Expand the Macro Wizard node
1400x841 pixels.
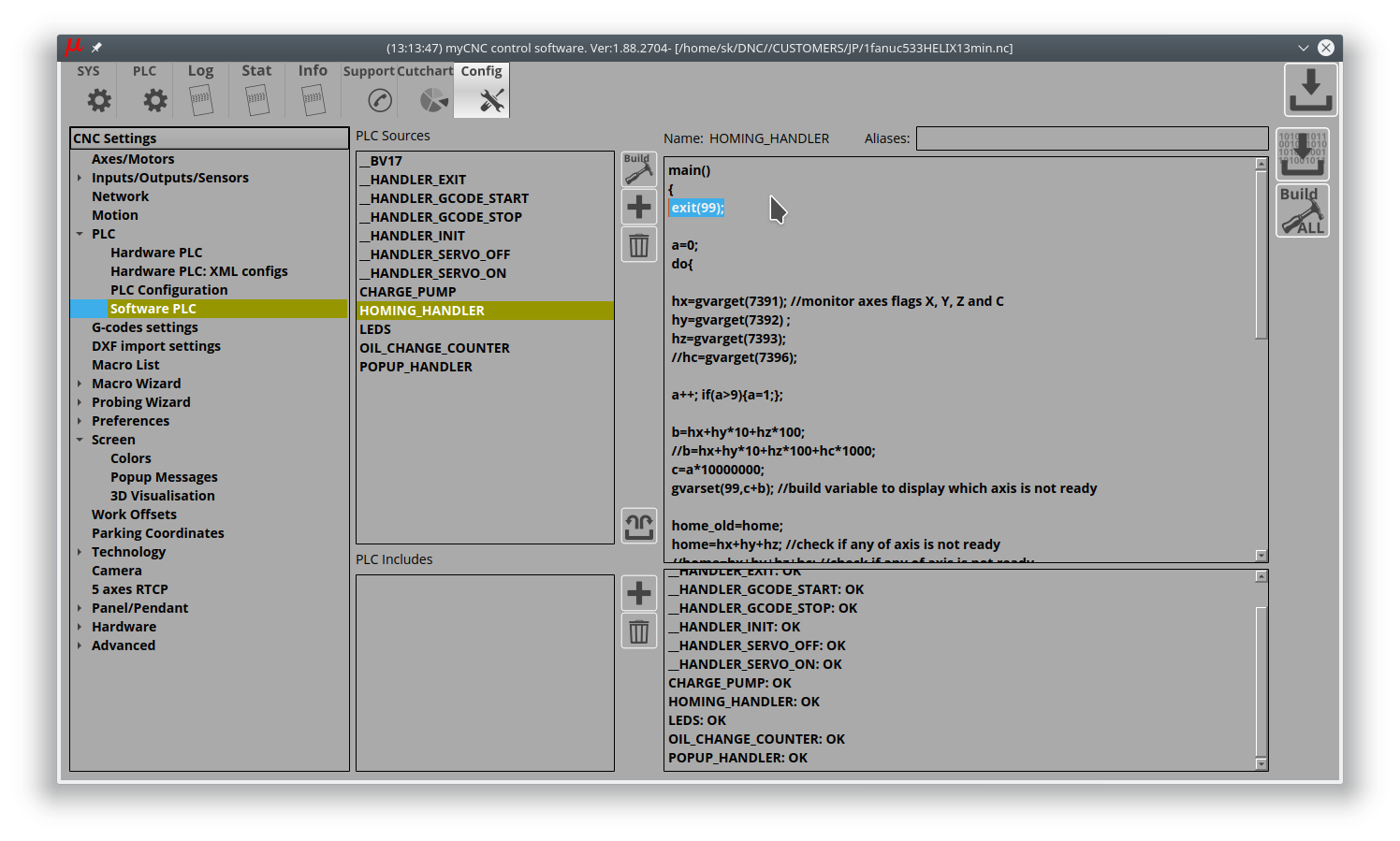tap(80, 384)
